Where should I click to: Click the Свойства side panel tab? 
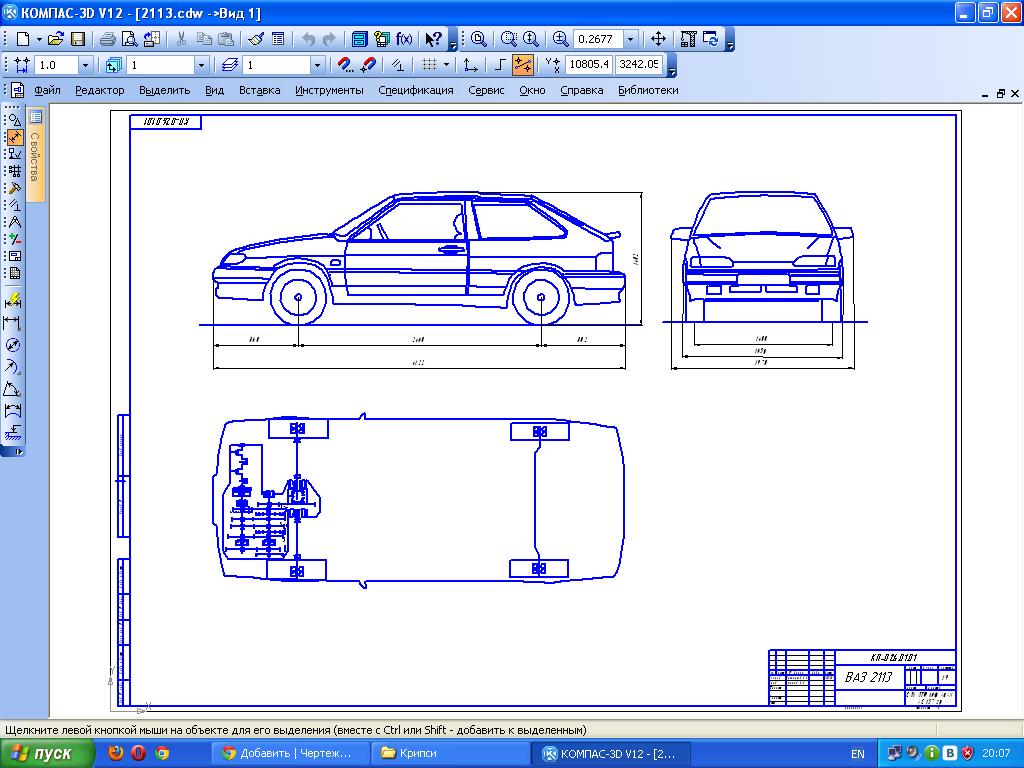(x=35, y=157)
